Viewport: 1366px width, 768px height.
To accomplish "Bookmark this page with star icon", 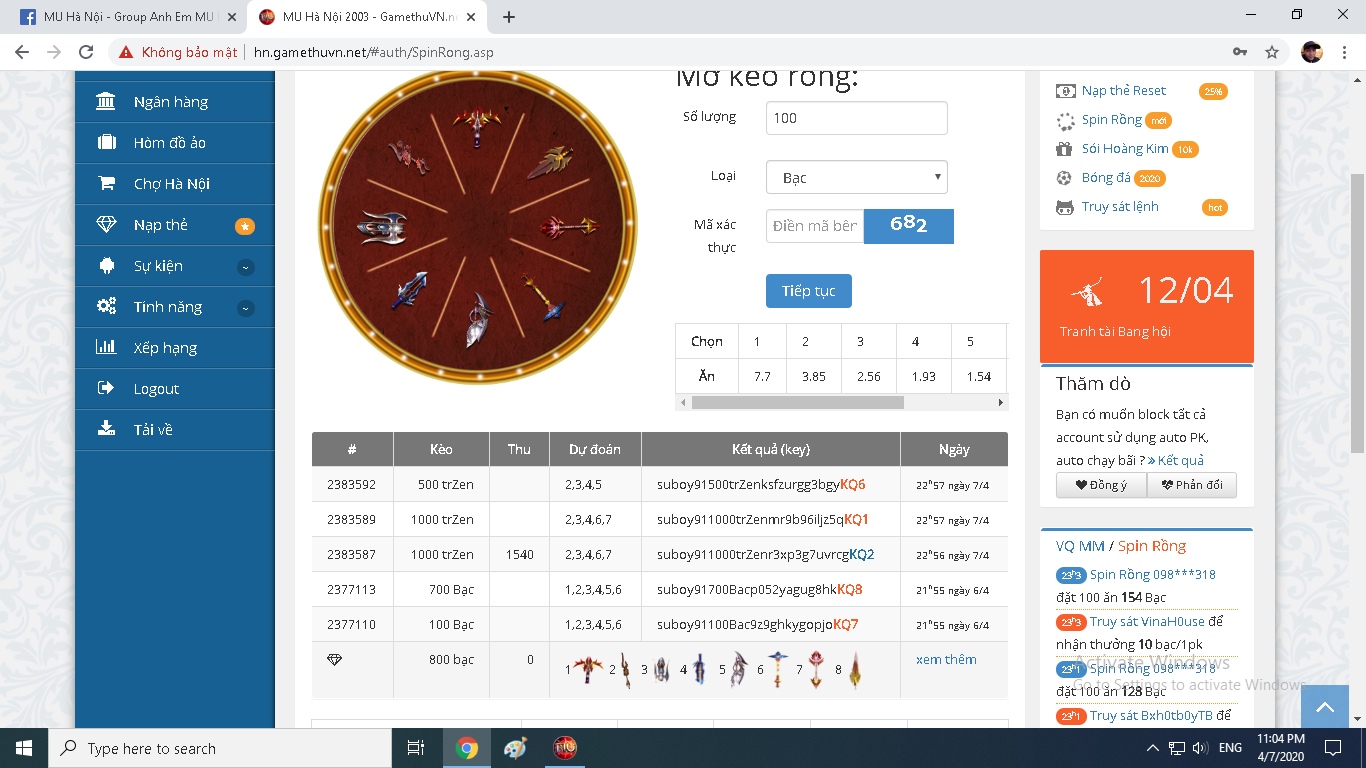I will coord(1272,52).
